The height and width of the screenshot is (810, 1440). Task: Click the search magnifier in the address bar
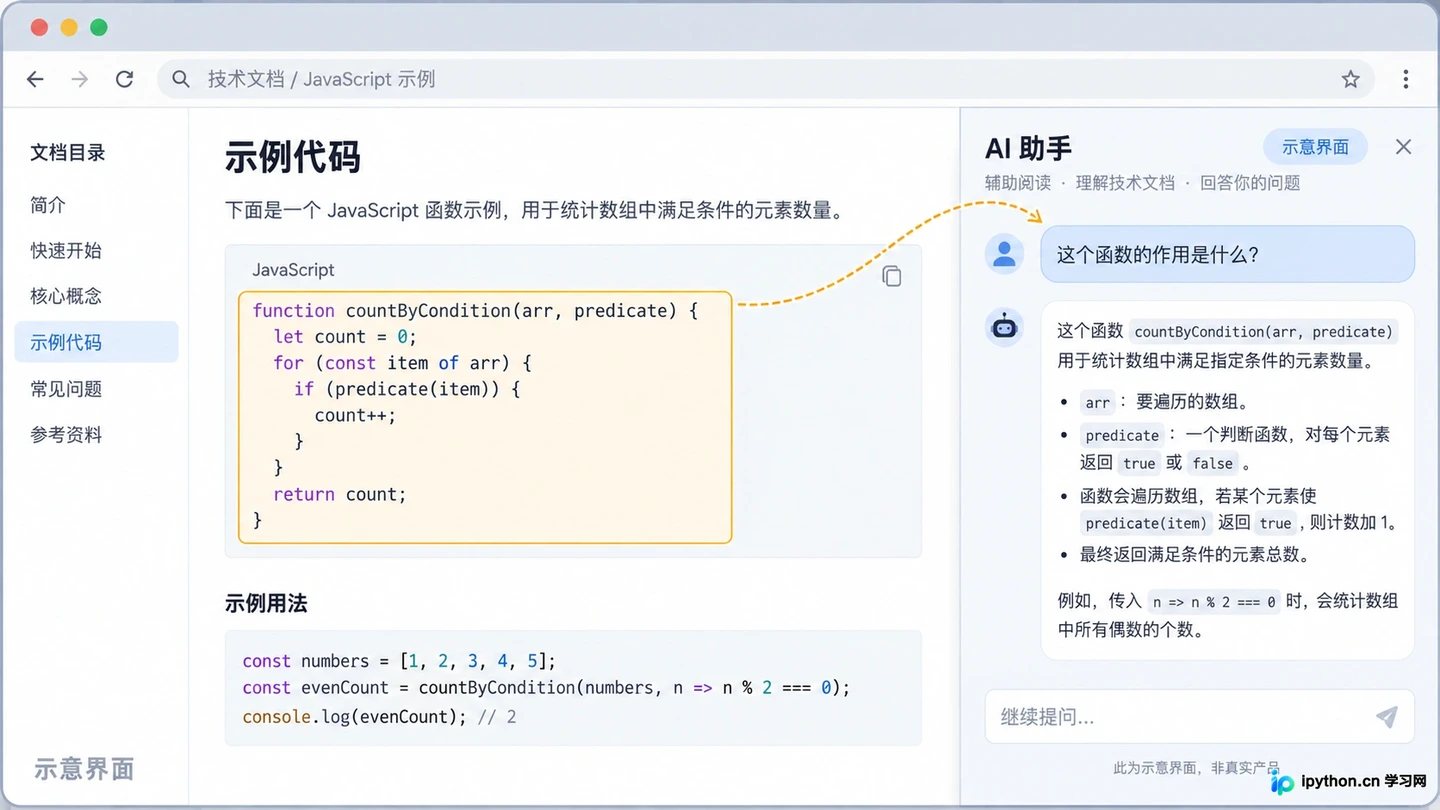click(x=181, y=79)
